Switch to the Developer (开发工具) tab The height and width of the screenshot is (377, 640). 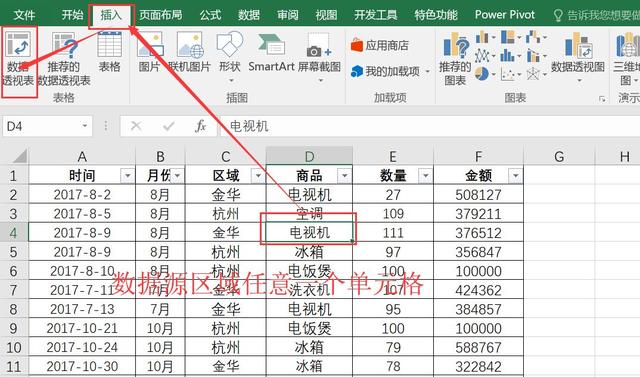(x=376, y=15)
